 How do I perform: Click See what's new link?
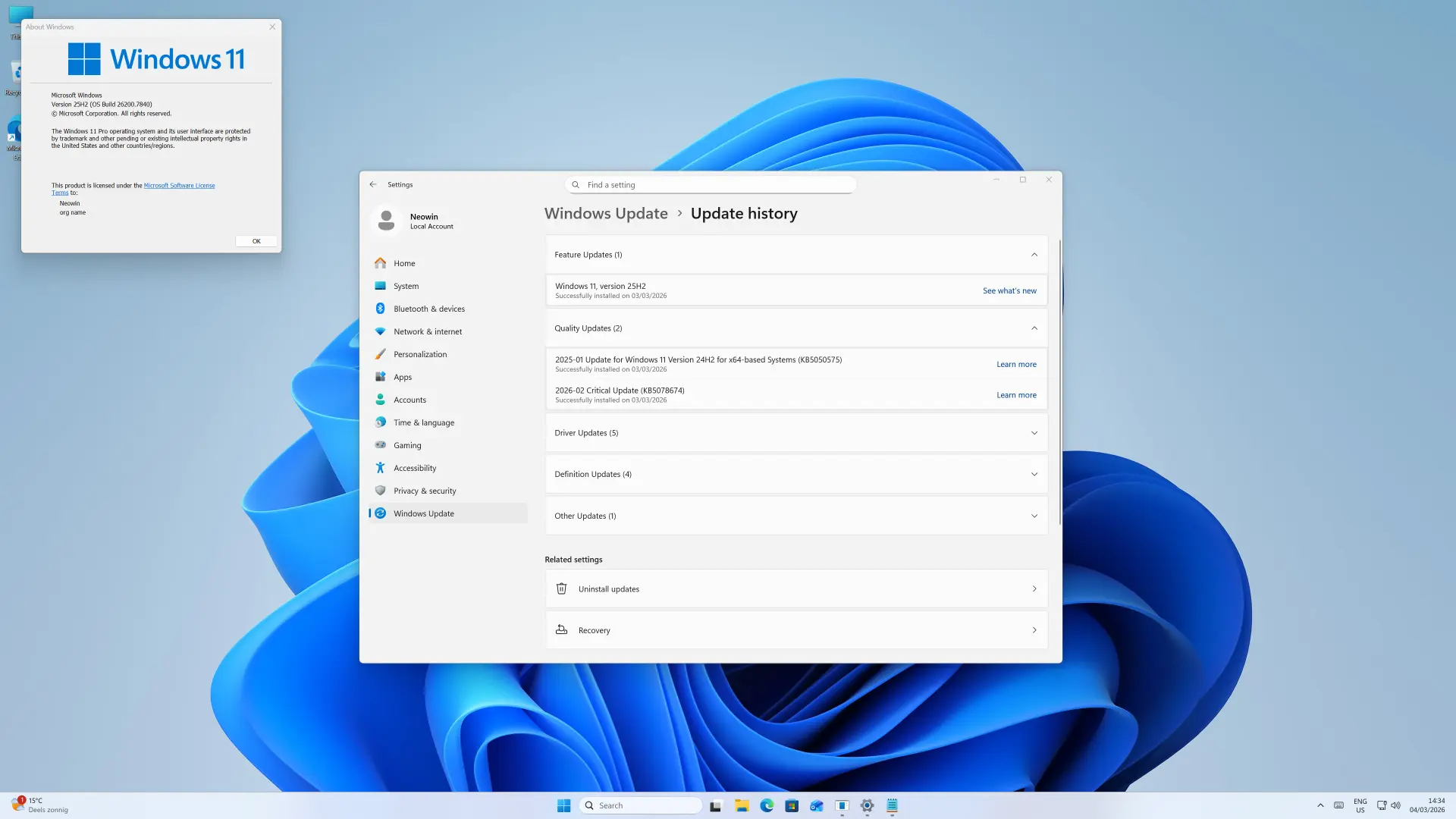click(x=1009, y=290)
